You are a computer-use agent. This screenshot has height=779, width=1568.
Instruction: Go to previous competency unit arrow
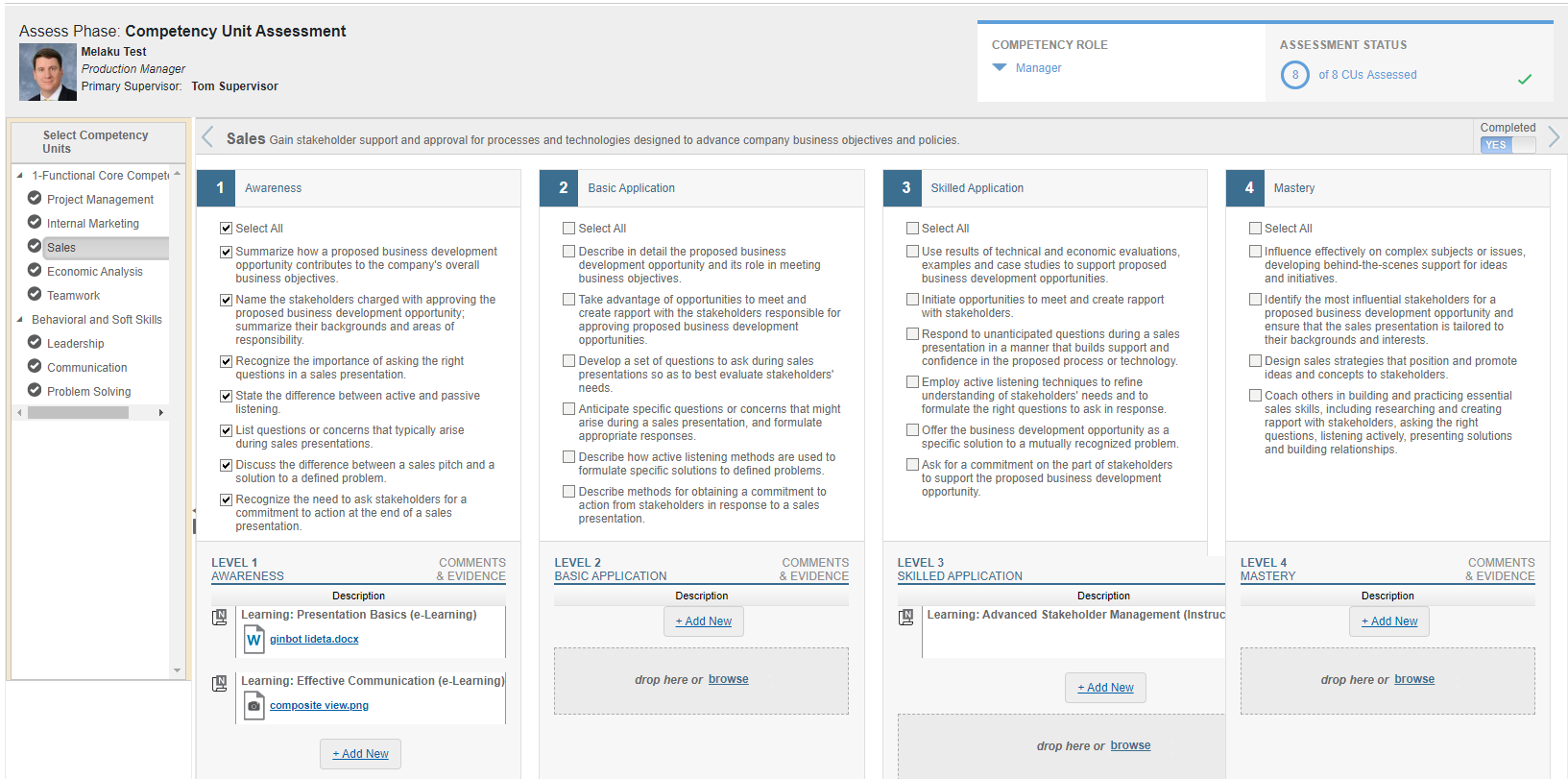(x=207, y=137)
